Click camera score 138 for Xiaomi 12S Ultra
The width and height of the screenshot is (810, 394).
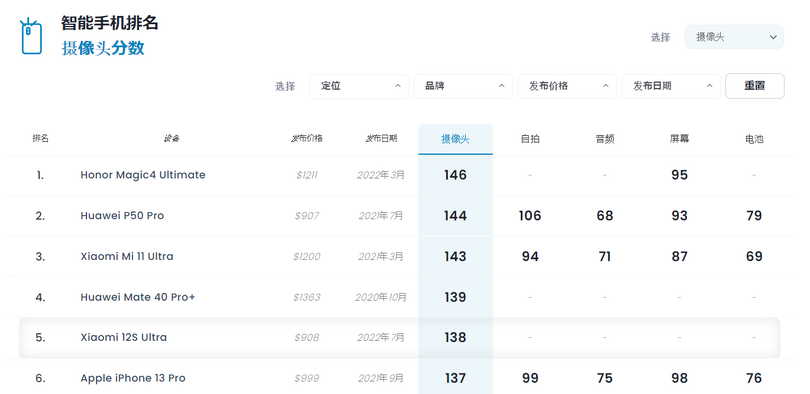(x=455, y=338)
